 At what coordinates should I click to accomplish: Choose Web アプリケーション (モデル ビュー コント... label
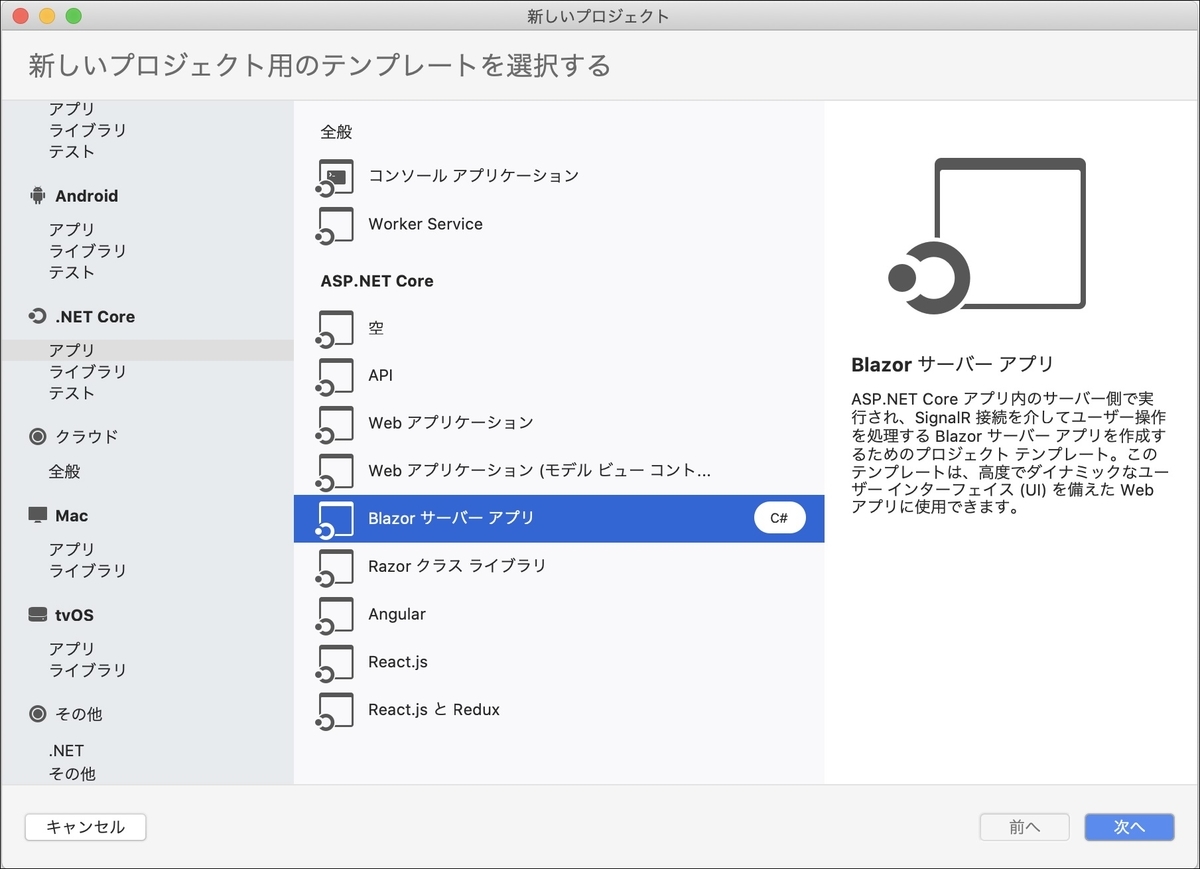coord(539,470)
